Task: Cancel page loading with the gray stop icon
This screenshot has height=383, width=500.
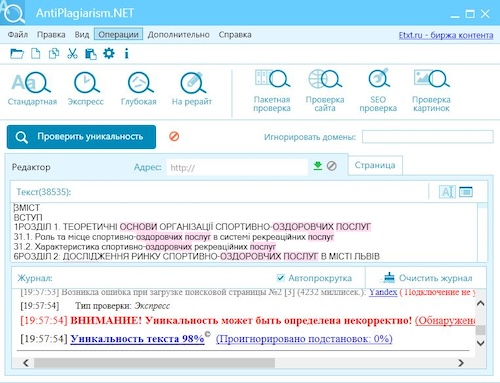Action: pyautogui.click(x=331, y=166)
